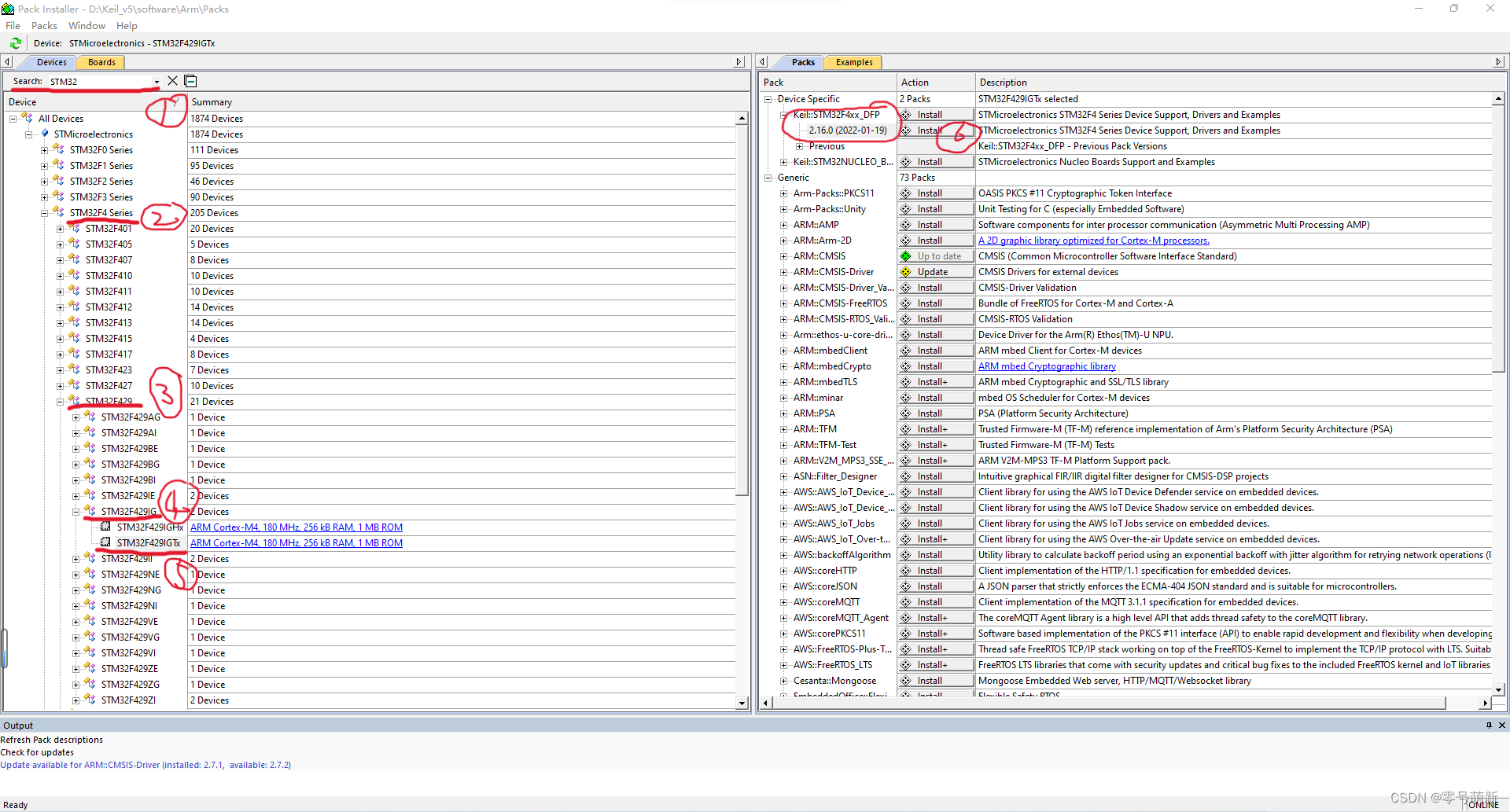The width and height of the screenshot is (1510, 812).
Task: Click the Device column header
Action: pyautogui.click(x=95, y=102)
